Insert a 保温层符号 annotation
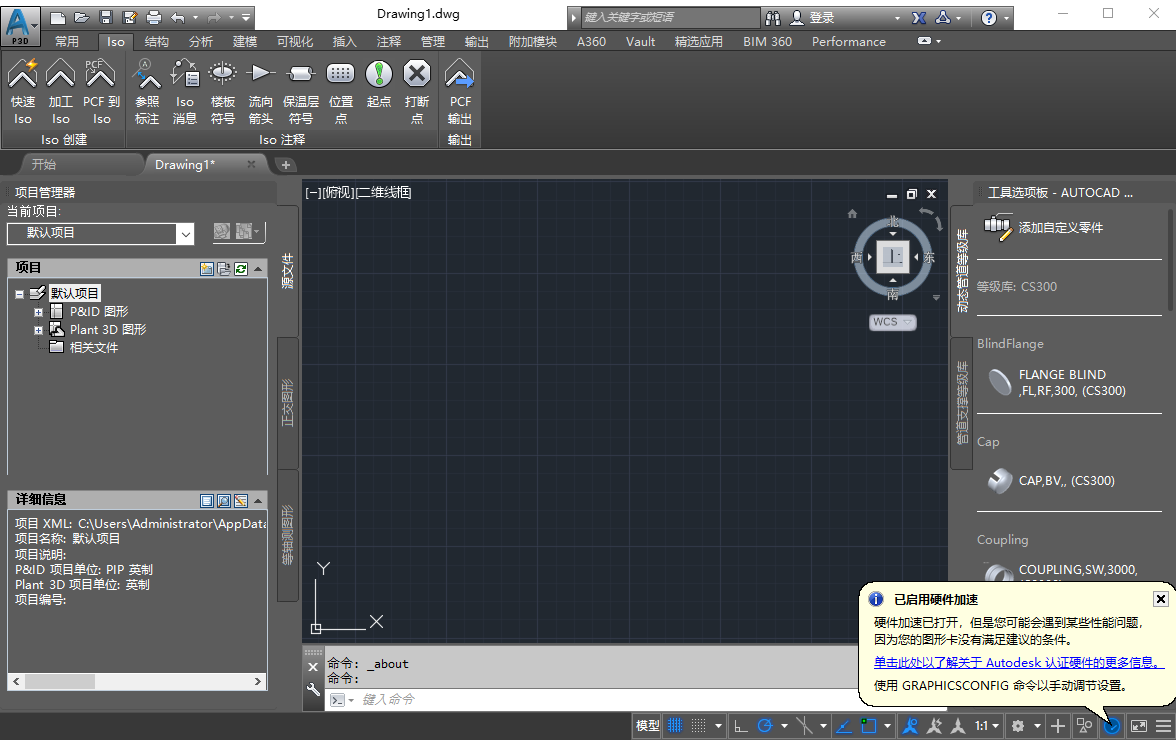Viewport: 1176px width, 740px height. pos(301,90)
